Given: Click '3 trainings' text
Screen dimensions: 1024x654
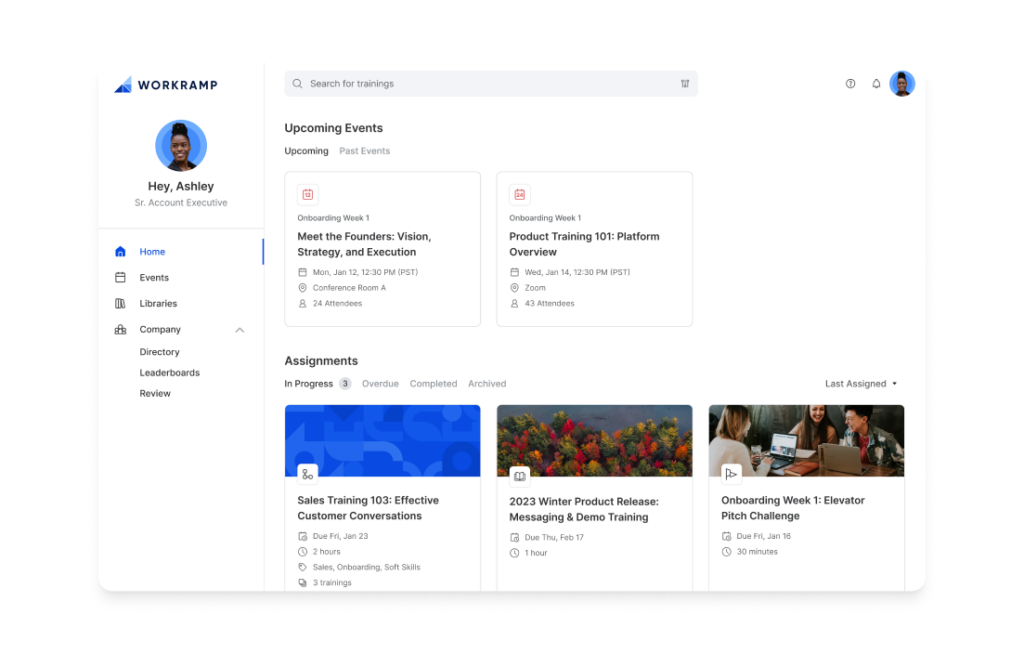Looking at the screenshot, I should tap(332, 583).
